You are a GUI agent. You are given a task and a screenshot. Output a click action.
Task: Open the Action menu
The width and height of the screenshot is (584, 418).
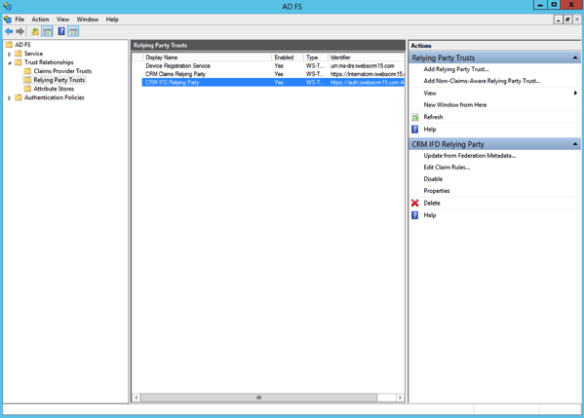point(40,19)
